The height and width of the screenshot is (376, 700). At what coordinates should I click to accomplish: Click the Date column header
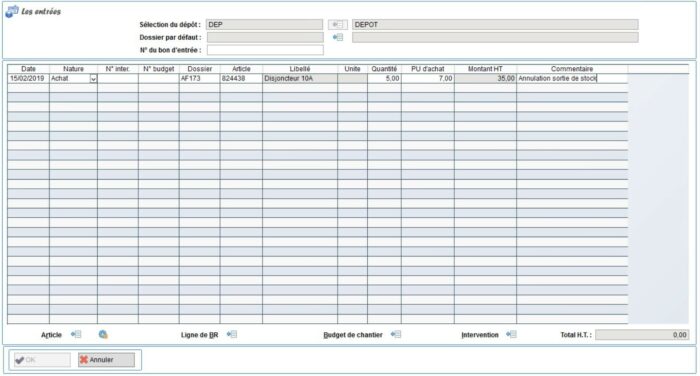click(x=29, y=69)
